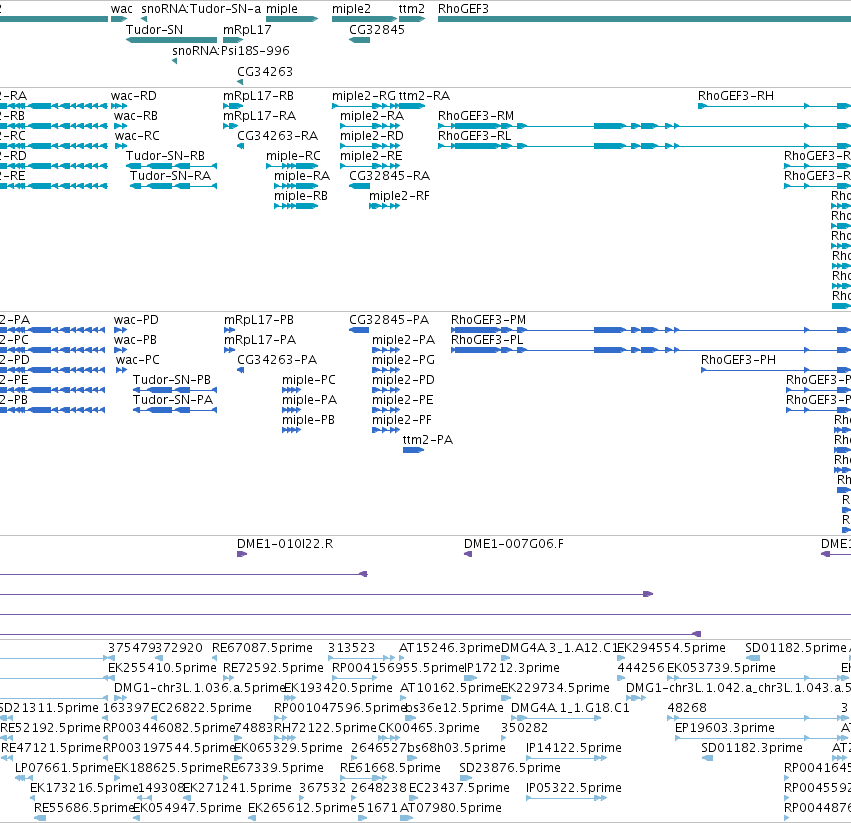Click the EP19603.3prime EST label

[x=725, y=729]
